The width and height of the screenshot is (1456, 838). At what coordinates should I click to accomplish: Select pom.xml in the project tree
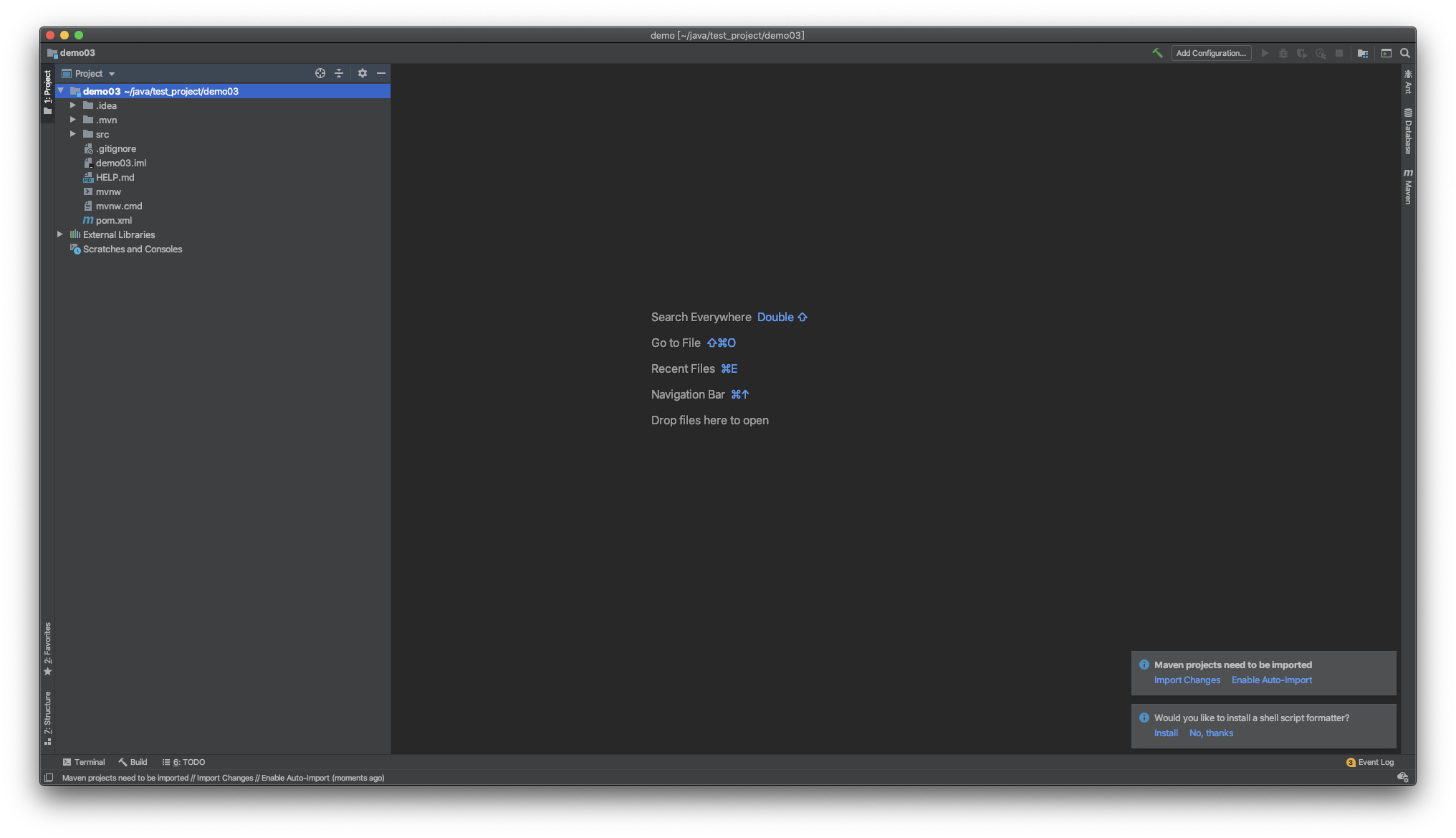click(113, 220)
